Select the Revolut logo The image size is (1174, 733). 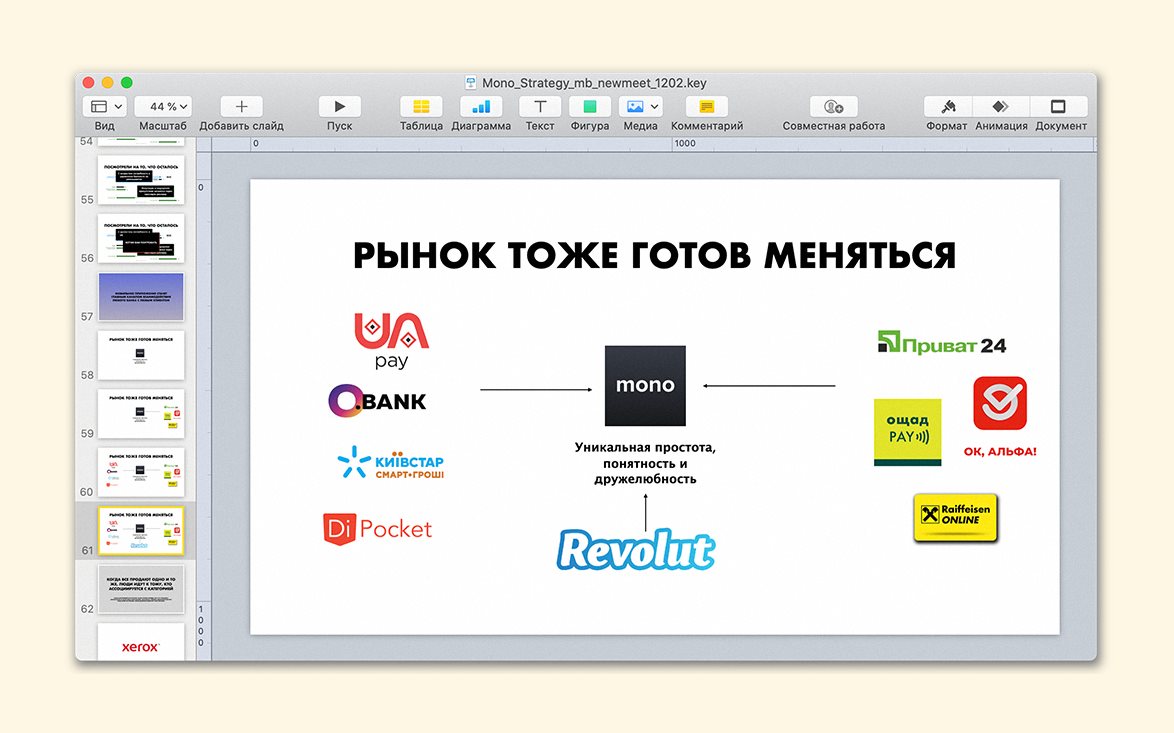tap(636, 550)
